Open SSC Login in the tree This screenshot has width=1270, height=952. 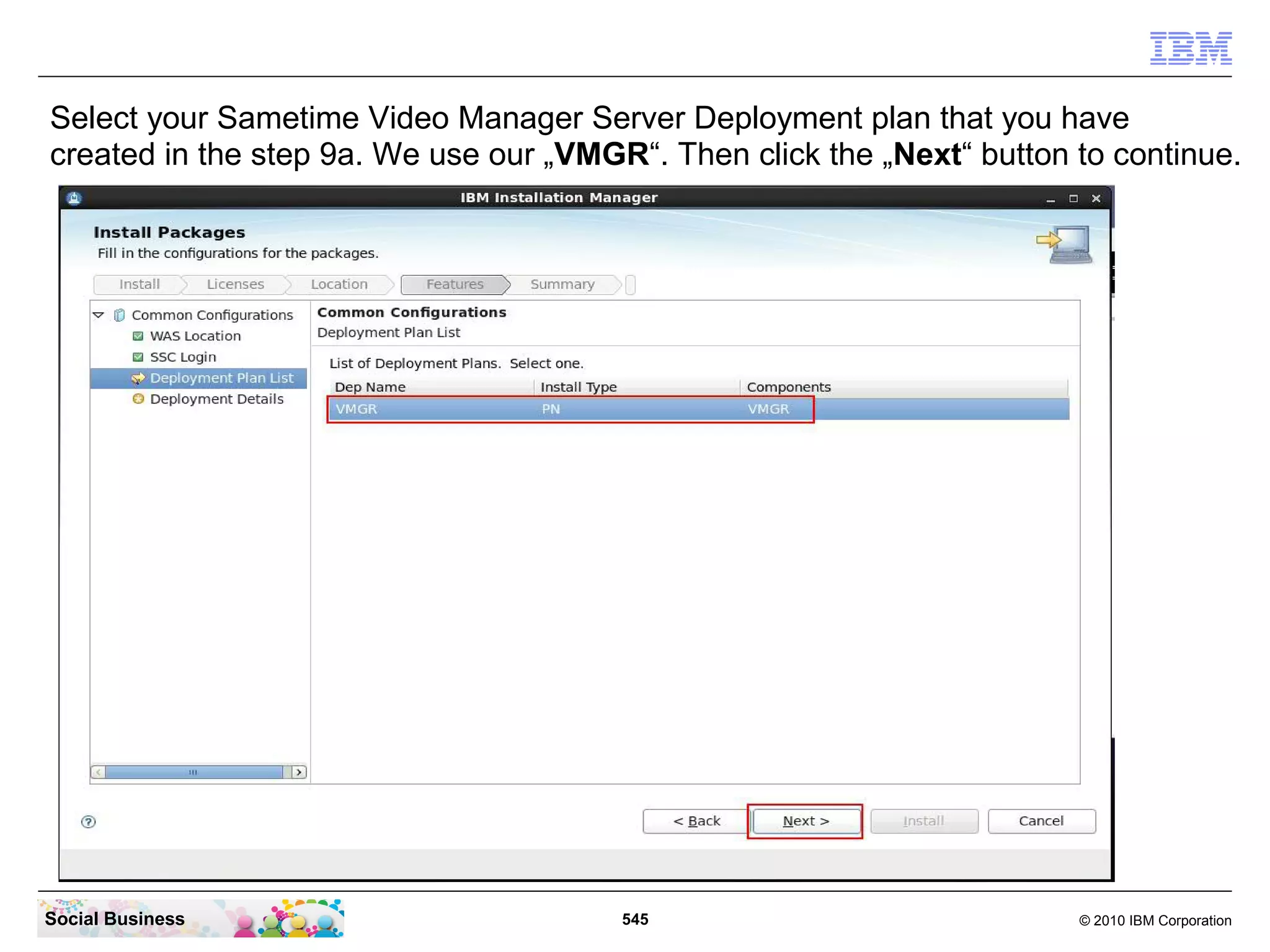183,357
